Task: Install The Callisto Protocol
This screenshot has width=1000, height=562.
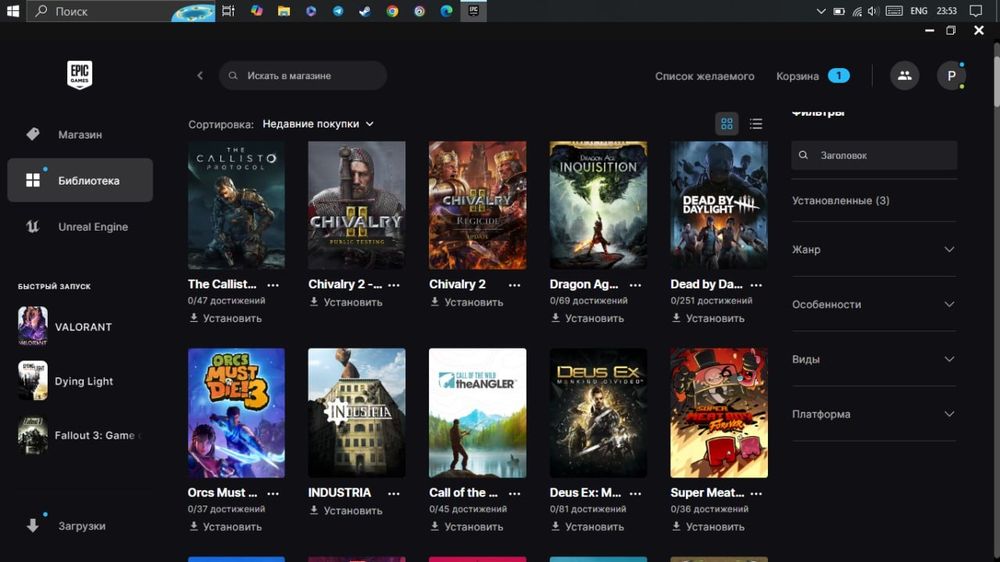Action: tap(226, 318)
